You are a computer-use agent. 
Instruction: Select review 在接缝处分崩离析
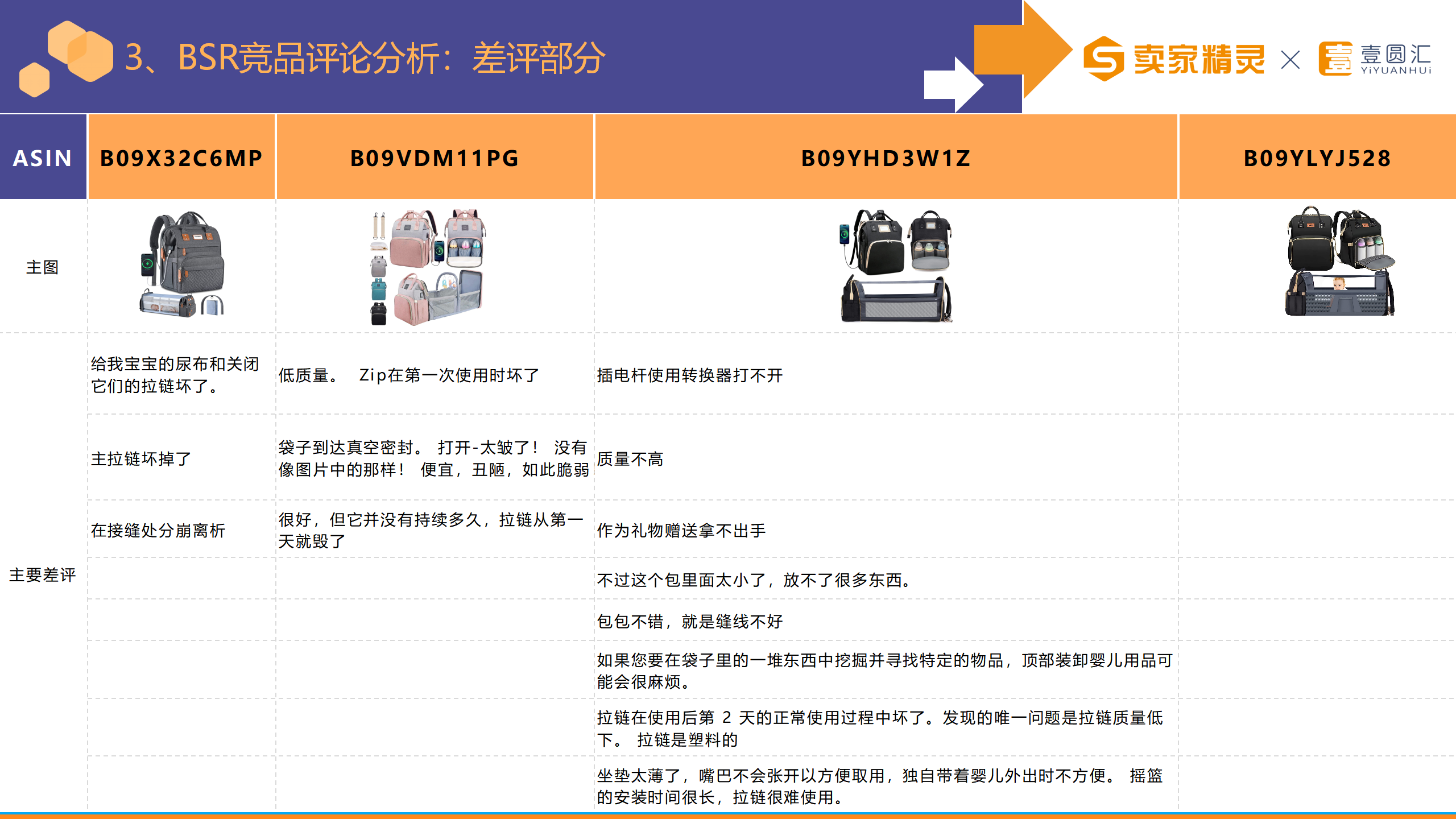158,530
